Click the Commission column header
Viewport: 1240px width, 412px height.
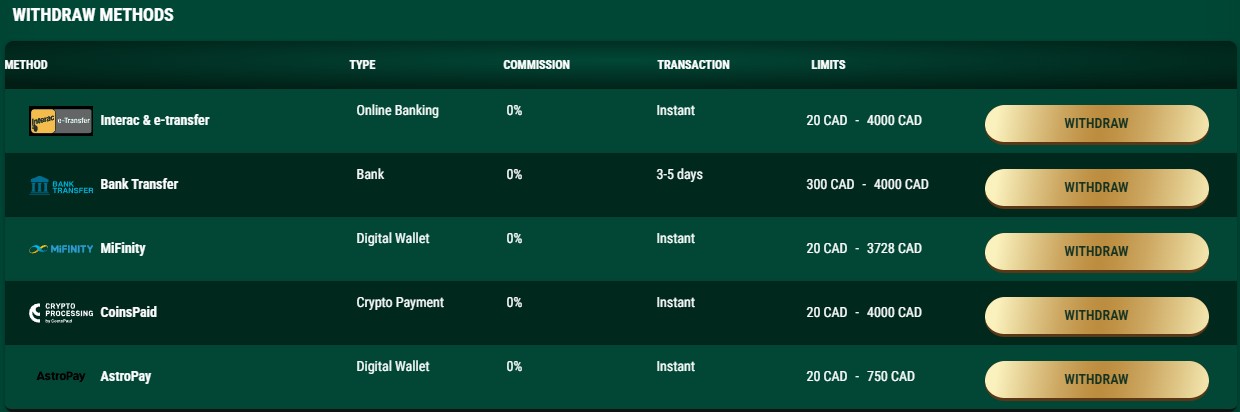pos(536,65)
